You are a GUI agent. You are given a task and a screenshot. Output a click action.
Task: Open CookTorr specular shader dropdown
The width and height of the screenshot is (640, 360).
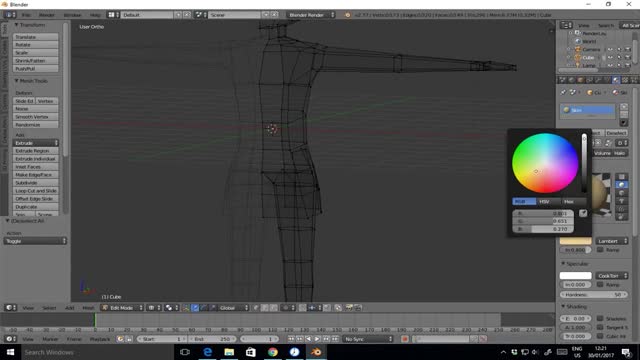click(611, 276)
